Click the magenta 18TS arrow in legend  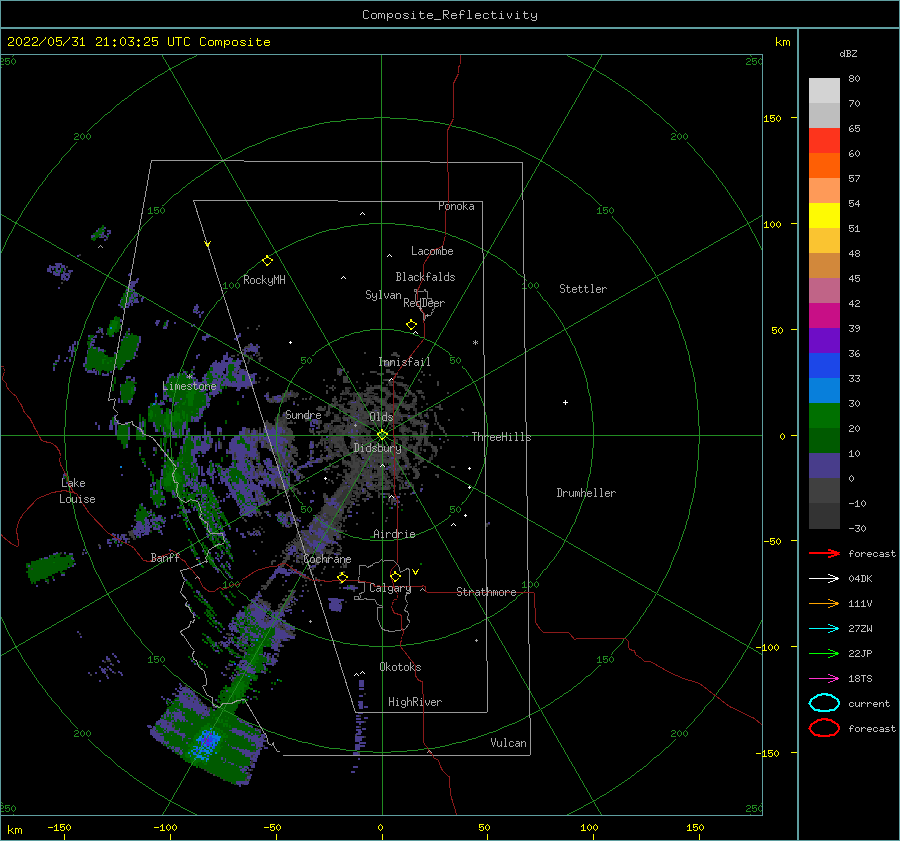tap(824, 679)
